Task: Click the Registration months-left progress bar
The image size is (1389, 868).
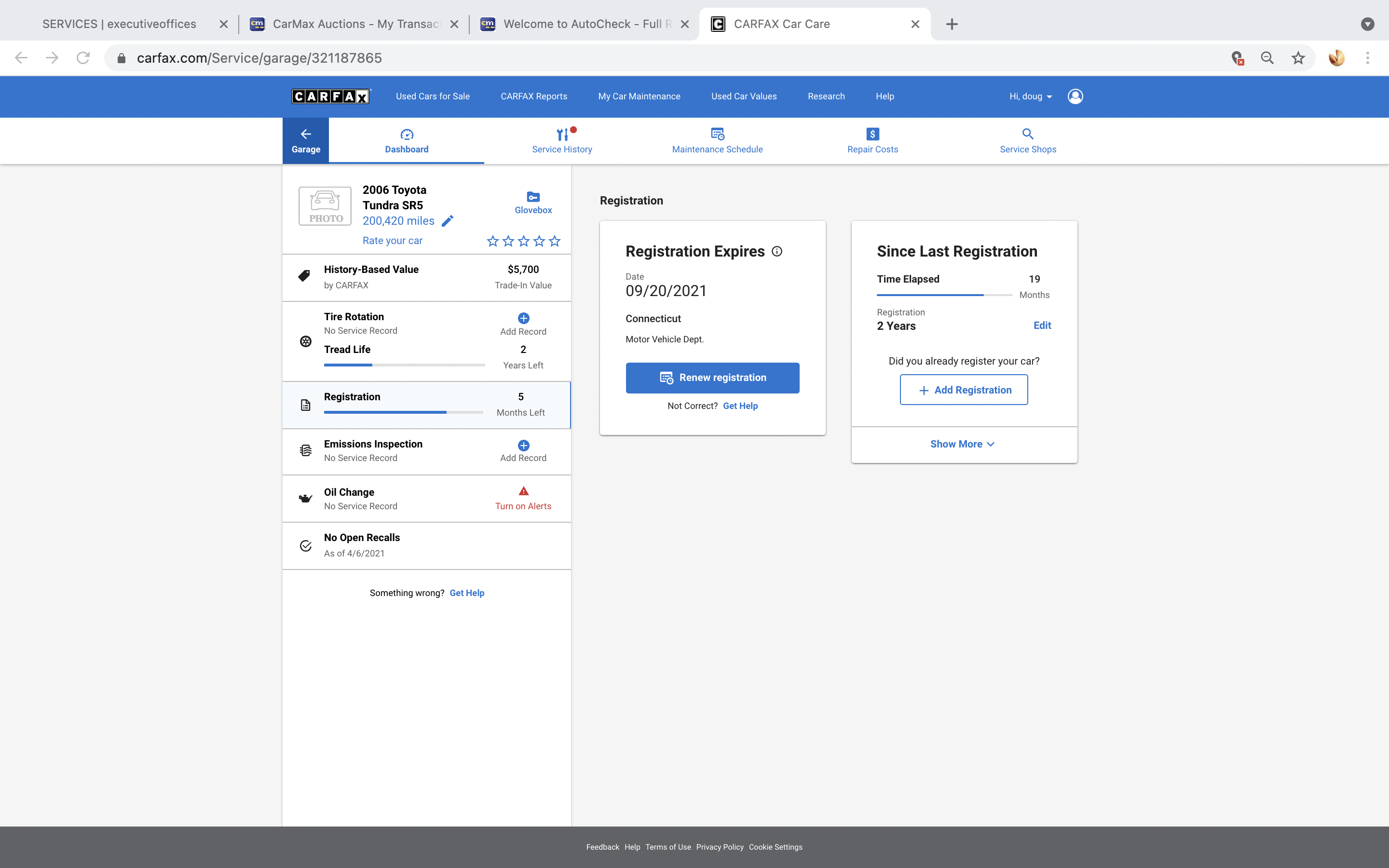Action: [x=404, y=412]
